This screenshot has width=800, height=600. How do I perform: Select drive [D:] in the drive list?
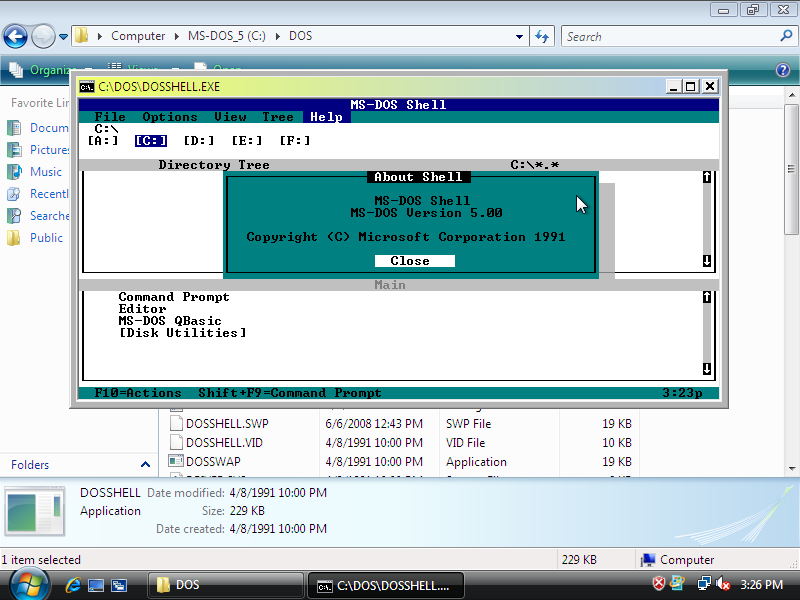[199, 141]
